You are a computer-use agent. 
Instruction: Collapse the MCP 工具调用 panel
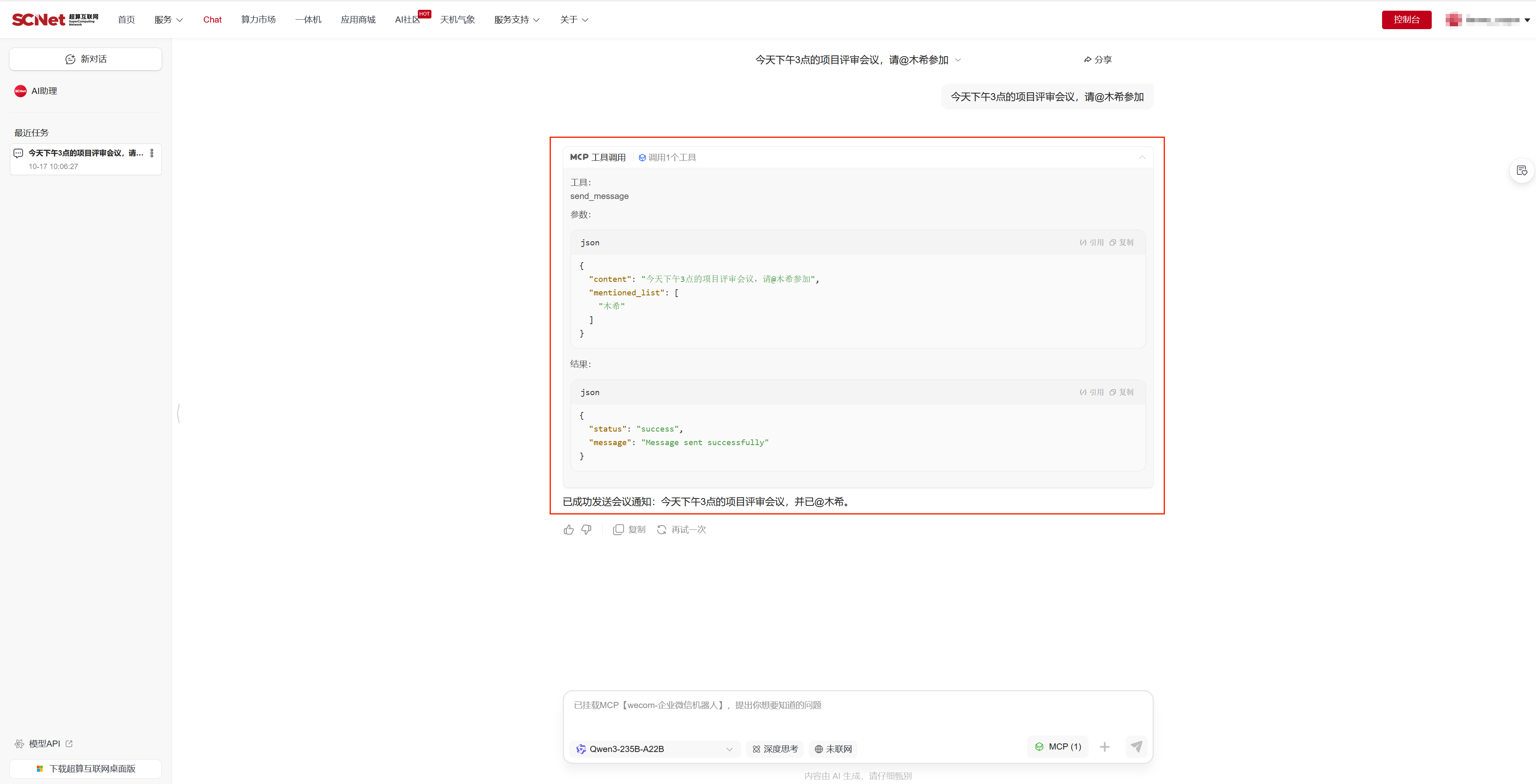click(x=1142, y=157)
